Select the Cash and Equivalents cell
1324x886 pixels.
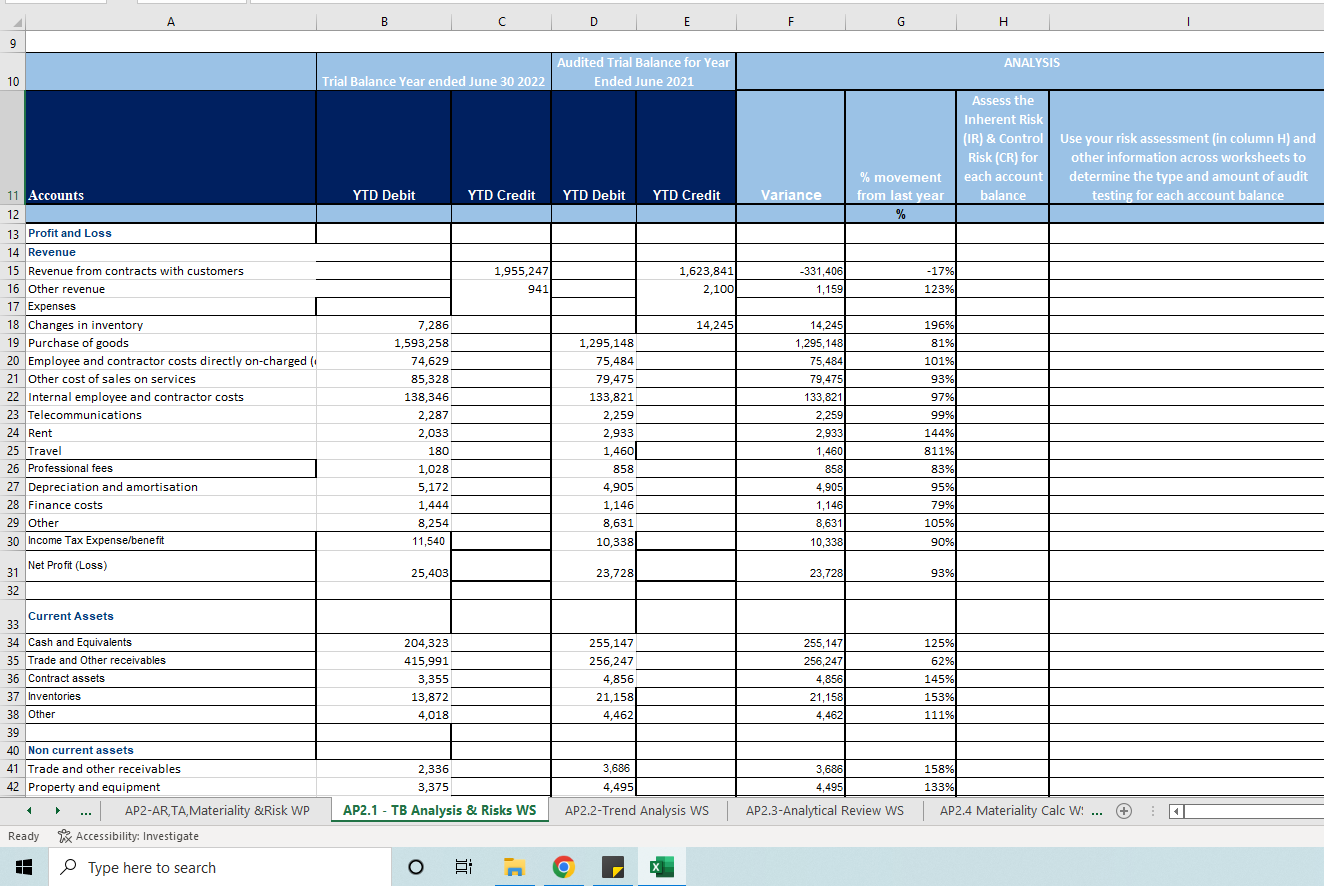[170, 642]
